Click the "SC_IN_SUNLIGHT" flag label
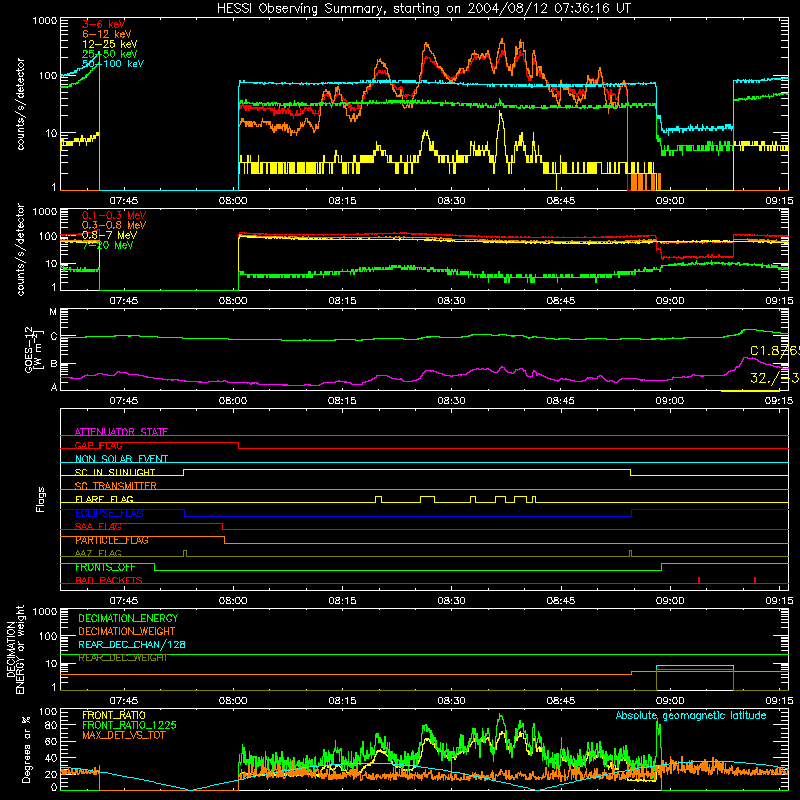 [115, 472]
